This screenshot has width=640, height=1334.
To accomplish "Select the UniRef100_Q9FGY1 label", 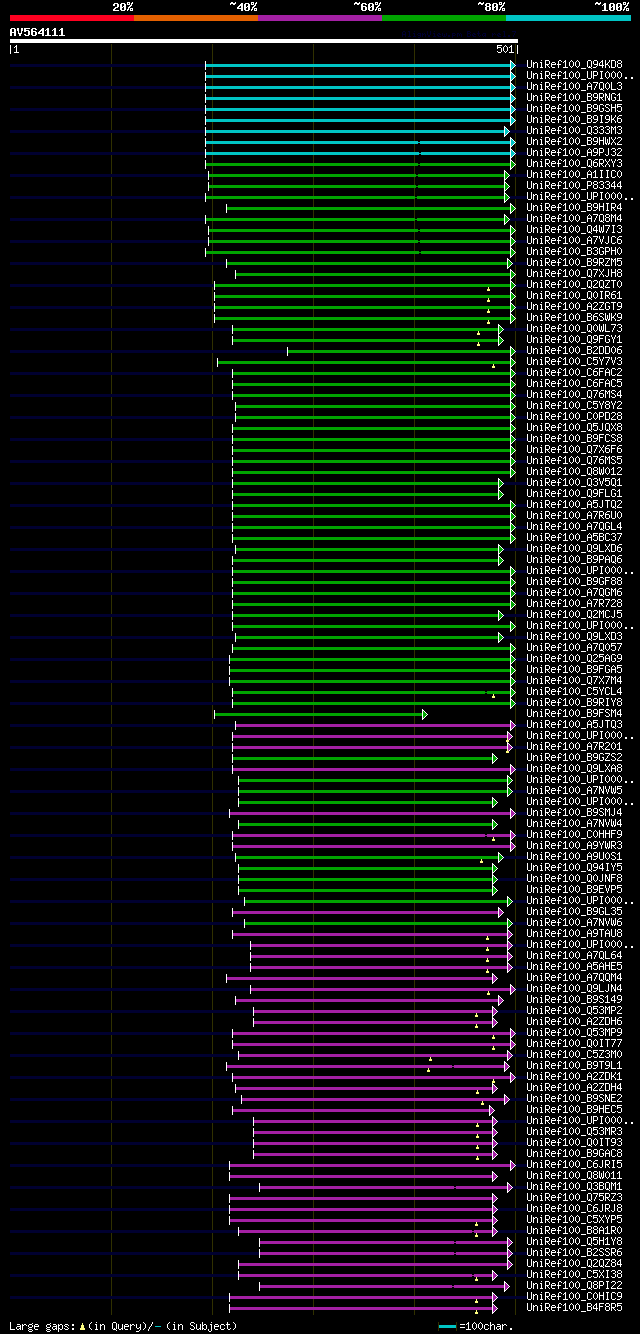I will pyautogui.click(x=574, y=339).
